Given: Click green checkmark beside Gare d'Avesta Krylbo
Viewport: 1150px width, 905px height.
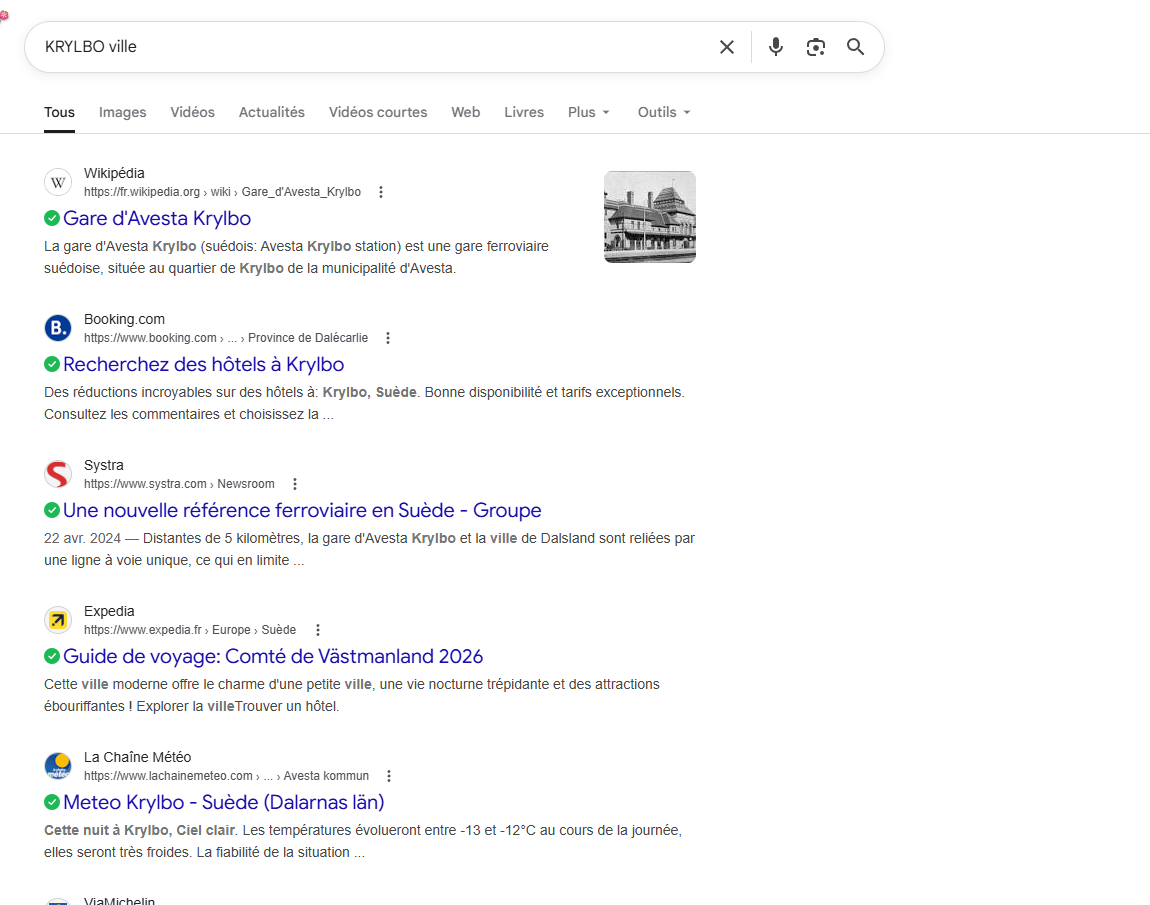Looking at the screenshot, I should (52, 218).
